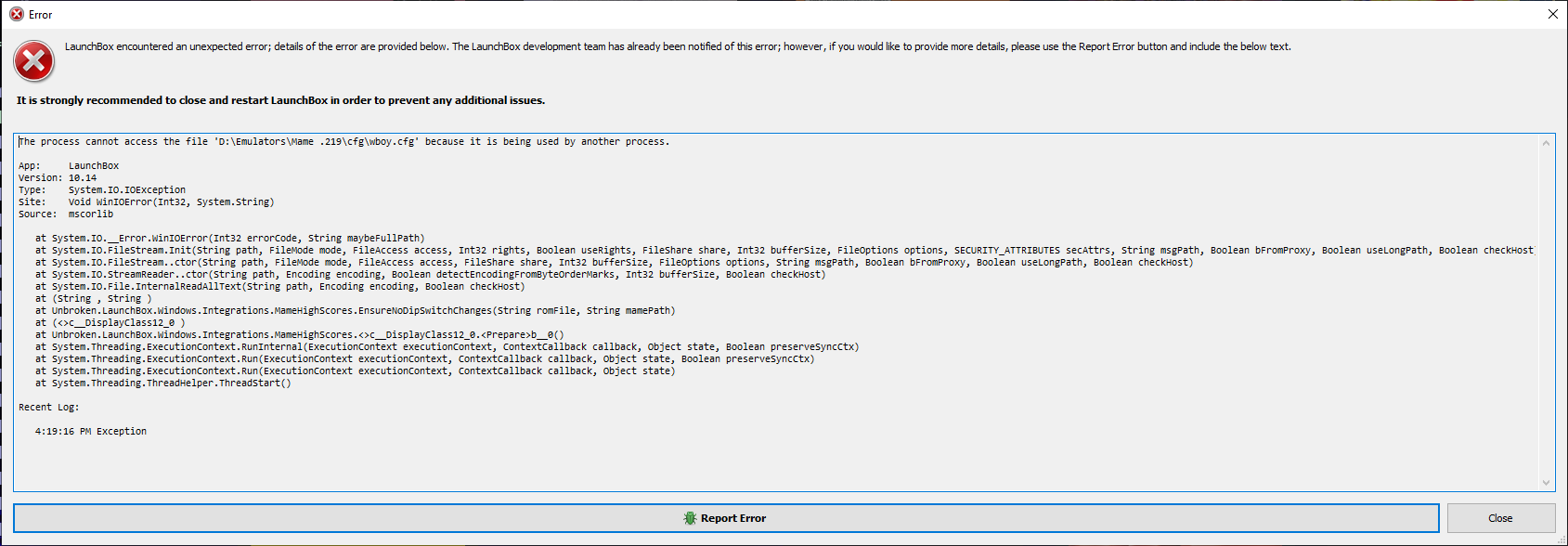Click the scrollbar up arrow in error details

coord(1546,143)
